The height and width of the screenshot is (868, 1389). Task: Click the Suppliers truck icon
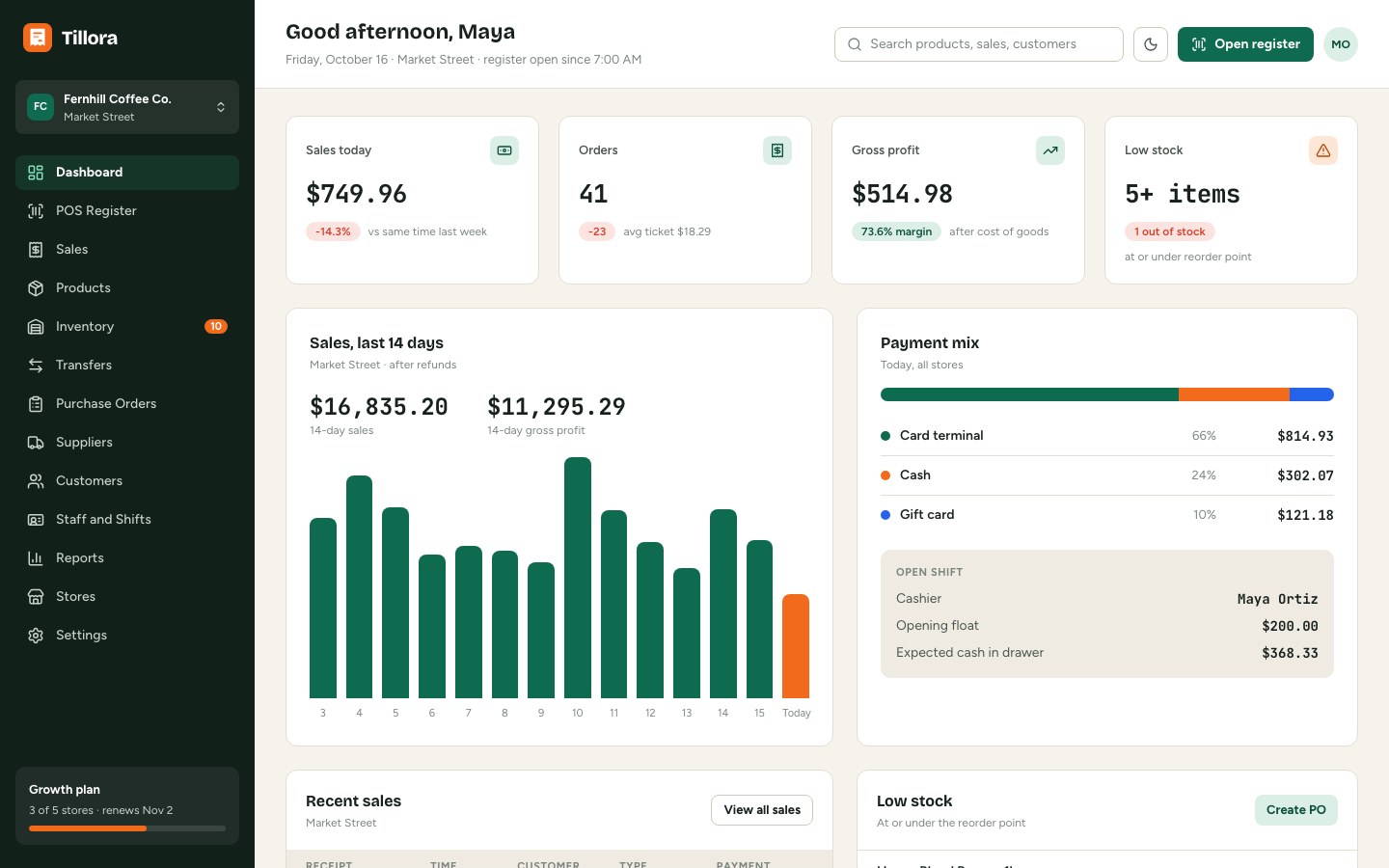pyautogui.click(x=36, y=443)
